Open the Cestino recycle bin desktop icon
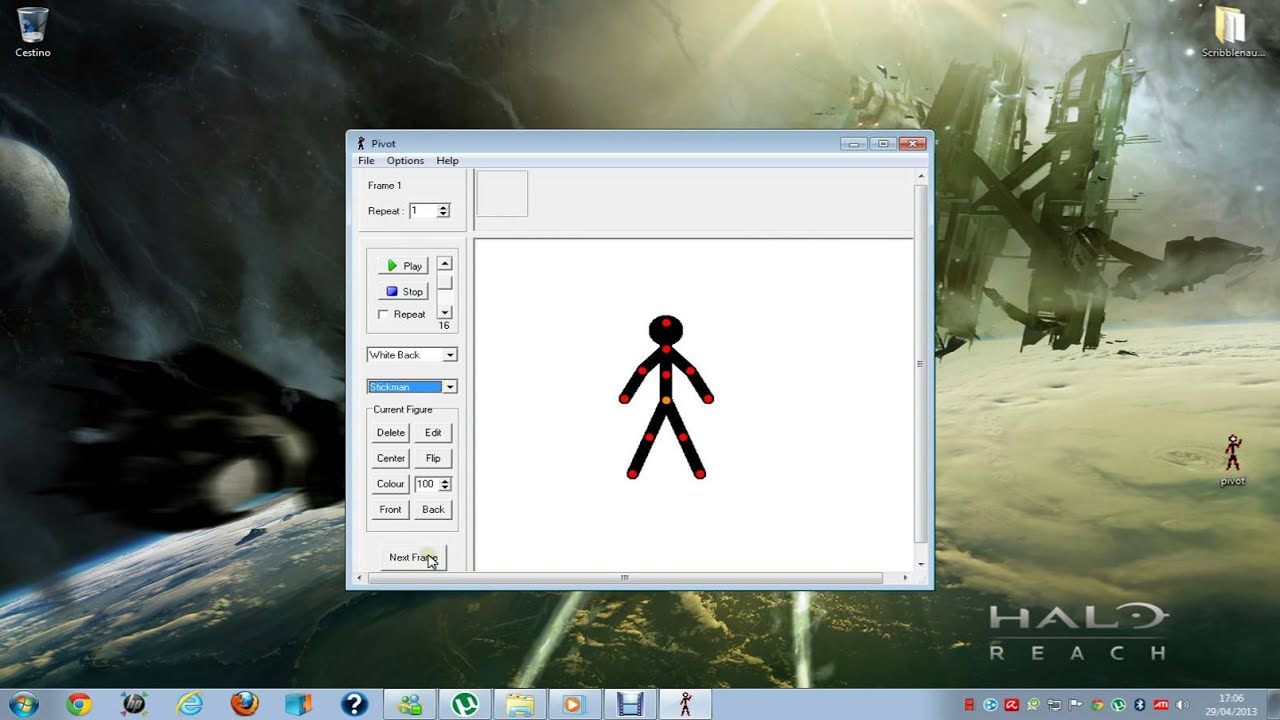 [x=33, y=32]
